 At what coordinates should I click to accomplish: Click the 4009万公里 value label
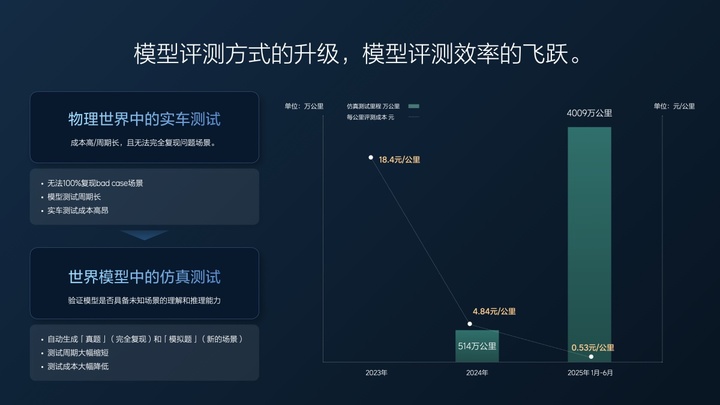[590, 113]
